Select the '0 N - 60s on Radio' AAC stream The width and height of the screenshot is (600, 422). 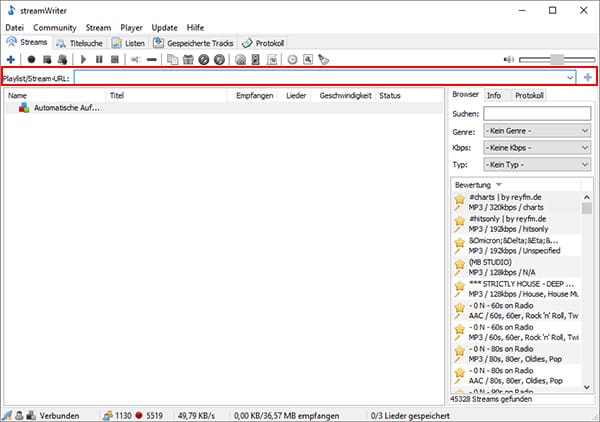pos(516,311)
